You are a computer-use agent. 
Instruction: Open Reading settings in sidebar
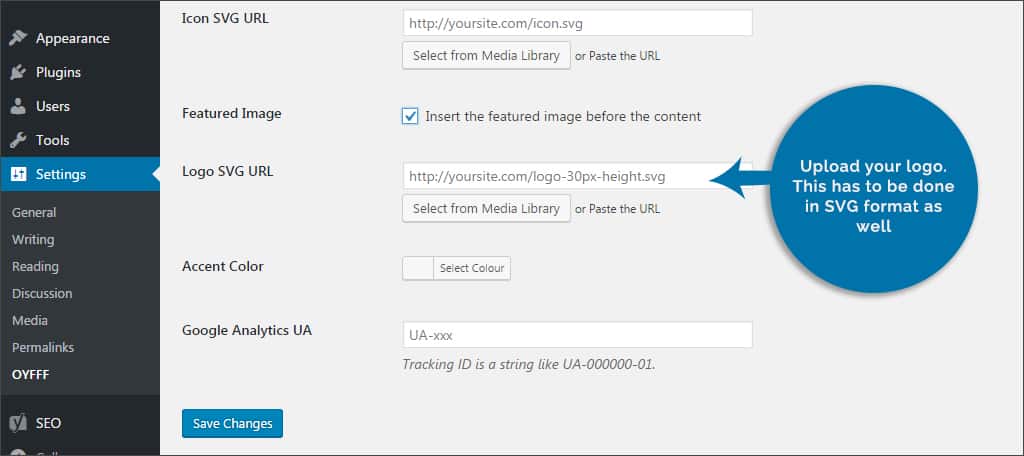tap(35, 266)
